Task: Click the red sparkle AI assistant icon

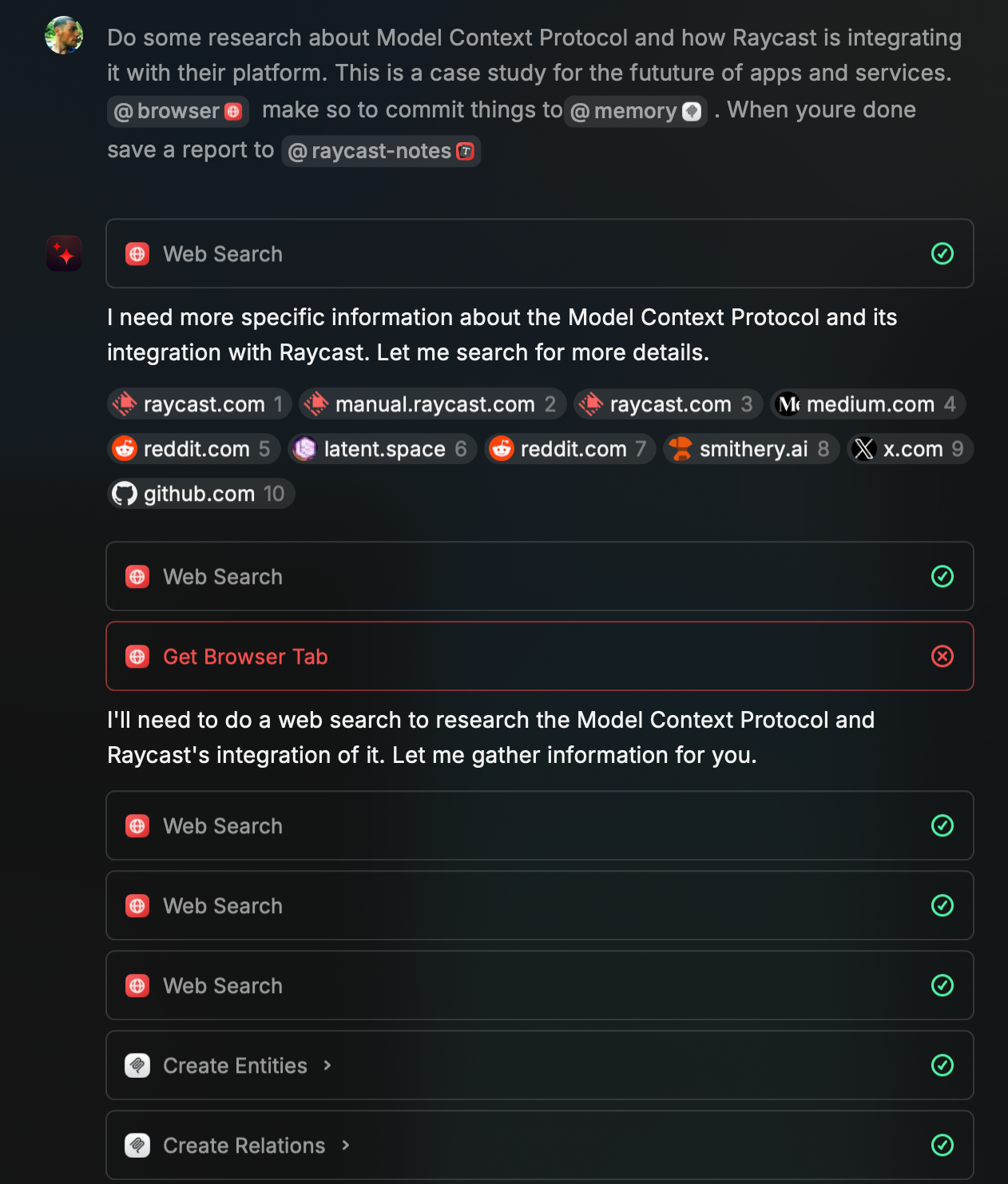Action: click(x=64, y=253)
